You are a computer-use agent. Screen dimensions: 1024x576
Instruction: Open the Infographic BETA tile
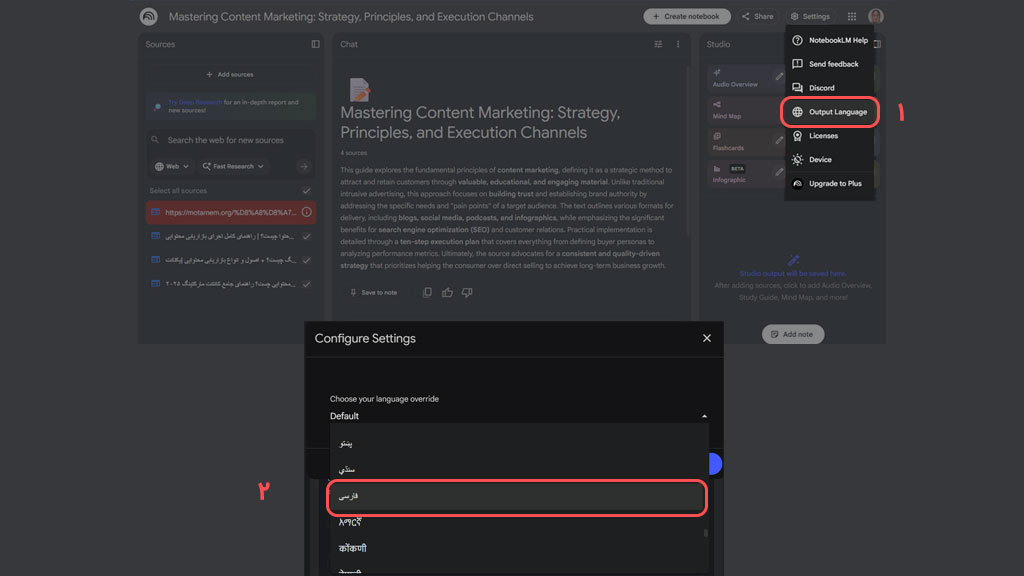click(x=744, y=174)
